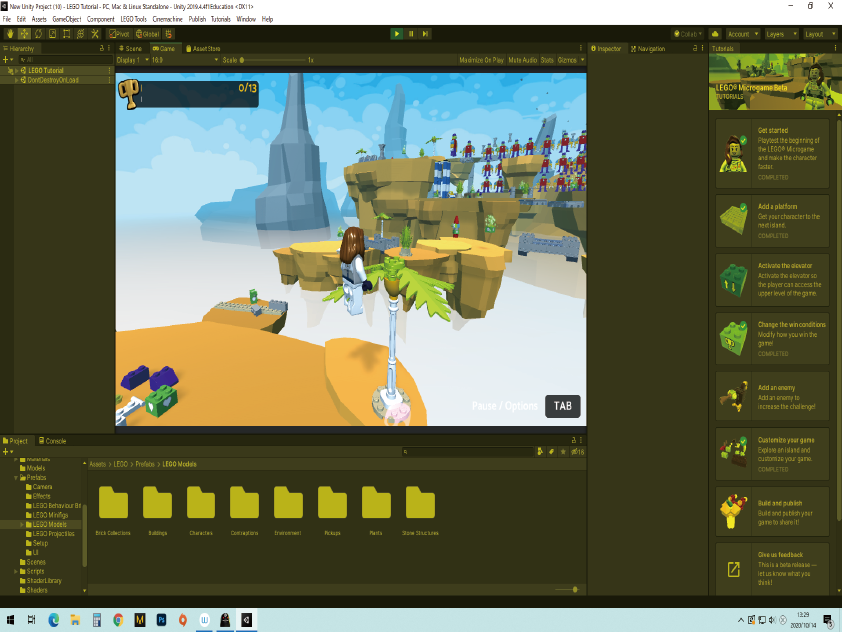Toggle Gizmos in Game view

pyautogui.click(x=567, y=60)
